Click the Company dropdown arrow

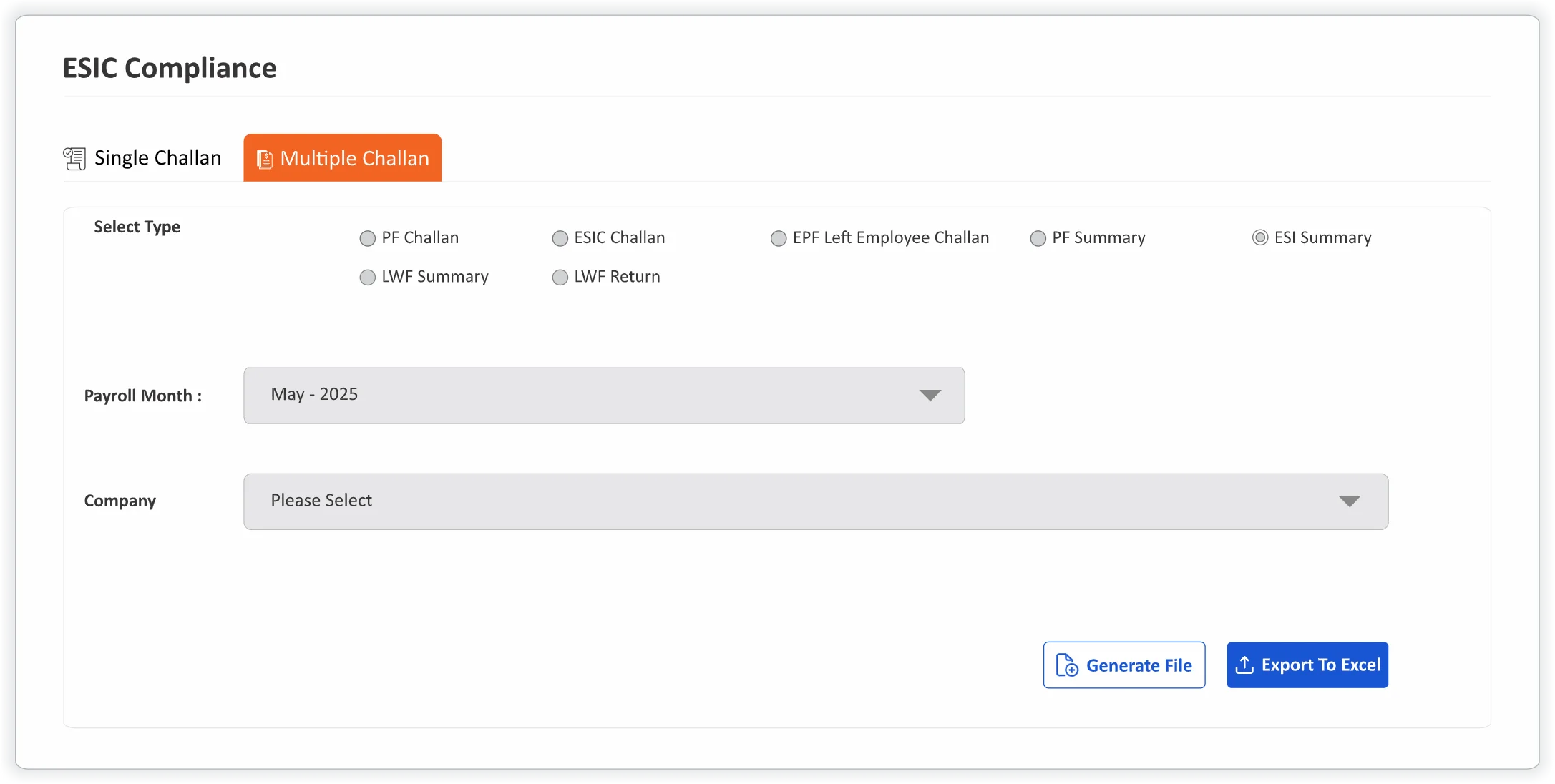1349,501
